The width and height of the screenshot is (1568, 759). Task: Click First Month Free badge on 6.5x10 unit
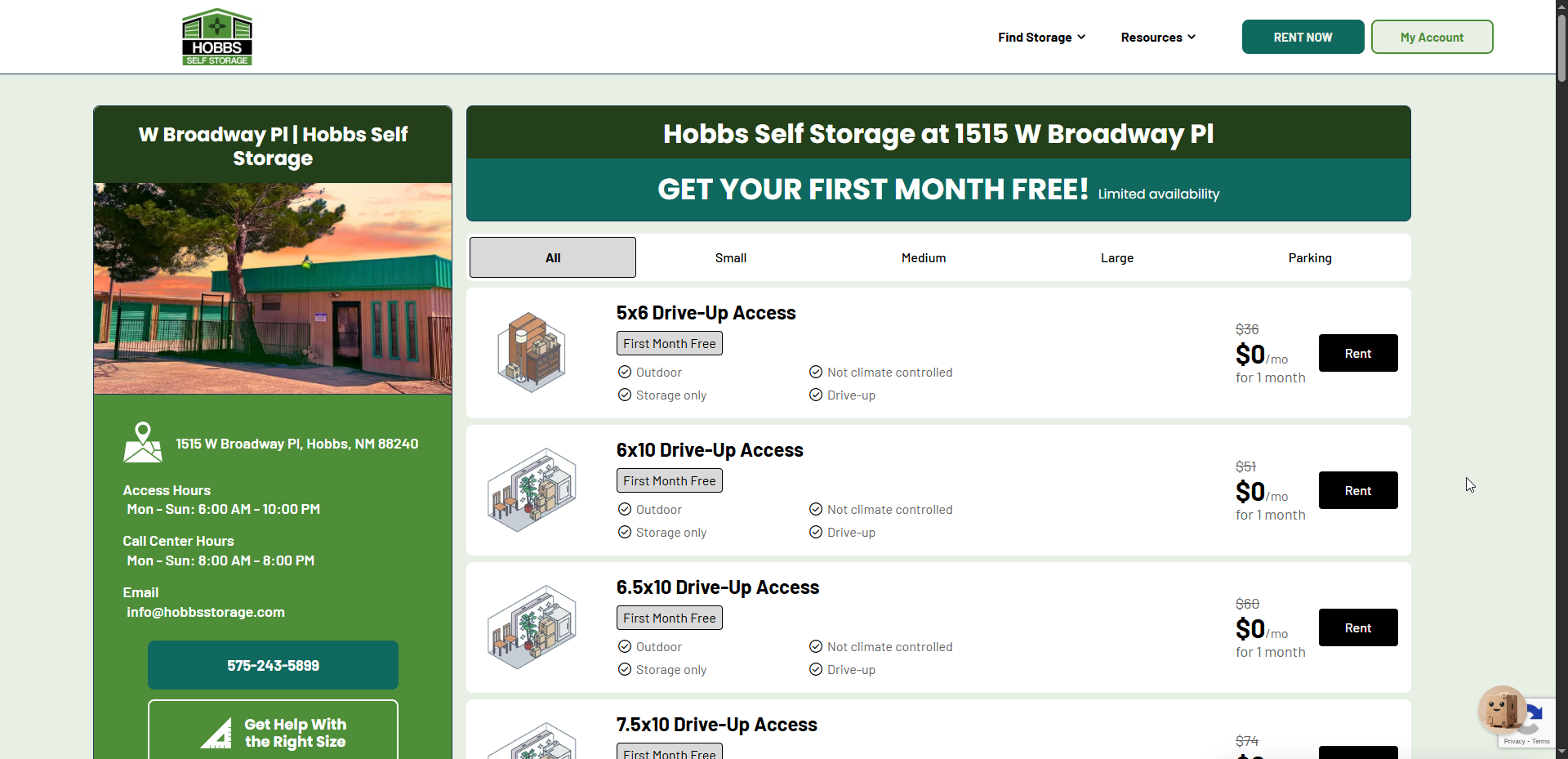pyautogui.click(x=670, y=618)
